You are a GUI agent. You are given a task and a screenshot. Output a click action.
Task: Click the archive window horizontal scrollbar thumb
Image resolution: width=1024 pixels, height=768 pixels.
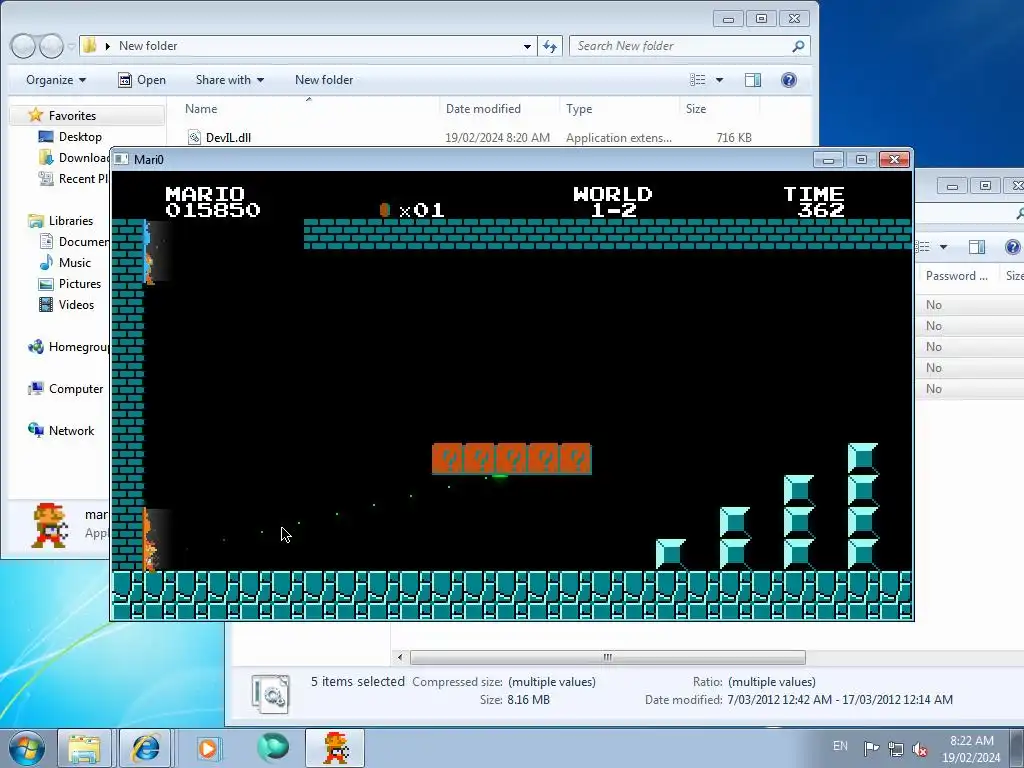[607, 657]
